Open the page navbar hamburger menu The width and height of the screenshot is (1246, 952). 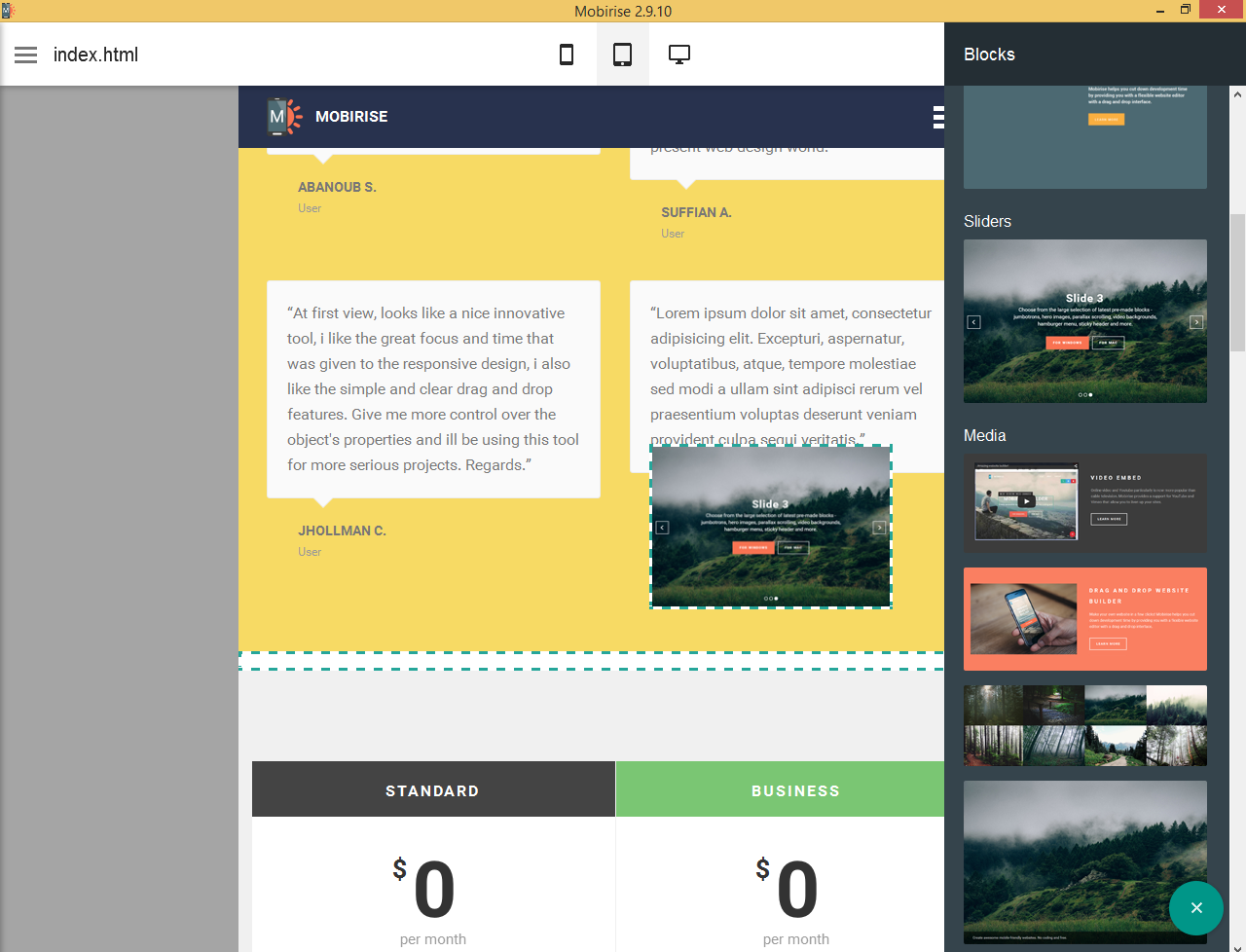click(x=938, y=117)
